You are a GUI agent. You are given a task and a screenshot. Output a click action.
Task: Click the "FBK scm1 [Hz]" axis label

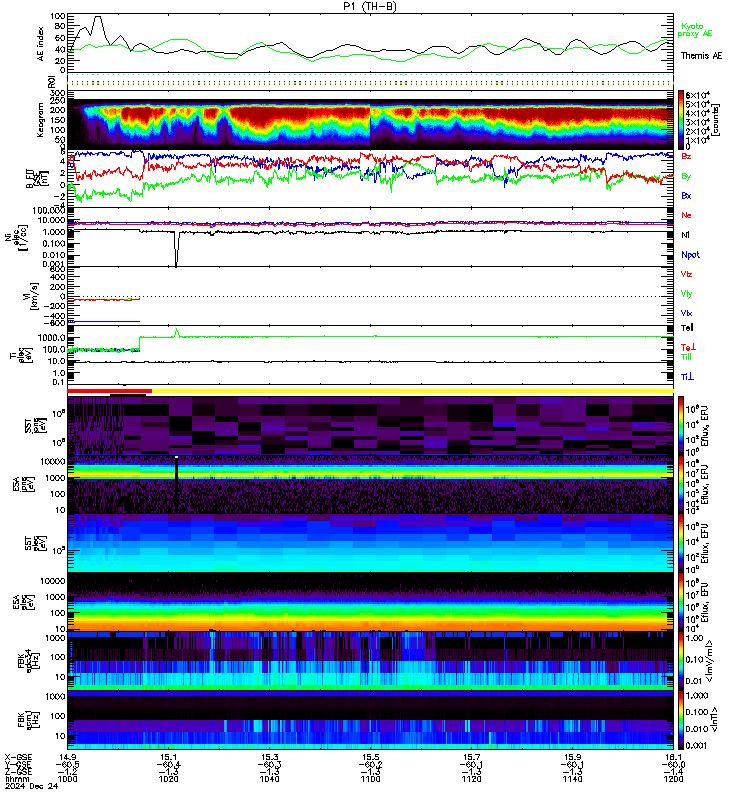coord(28,720)
